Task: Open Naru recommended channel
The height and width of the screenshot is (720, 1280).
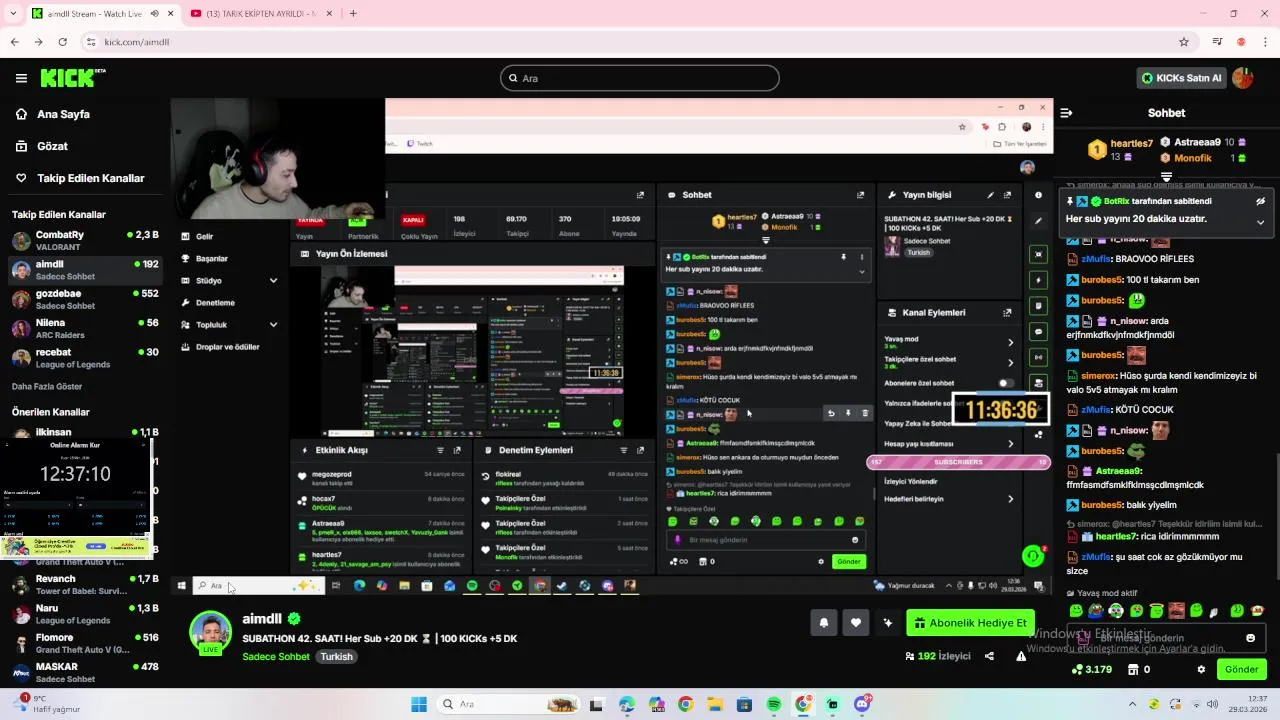Action: pyautogui.click(x=84, y=614)
